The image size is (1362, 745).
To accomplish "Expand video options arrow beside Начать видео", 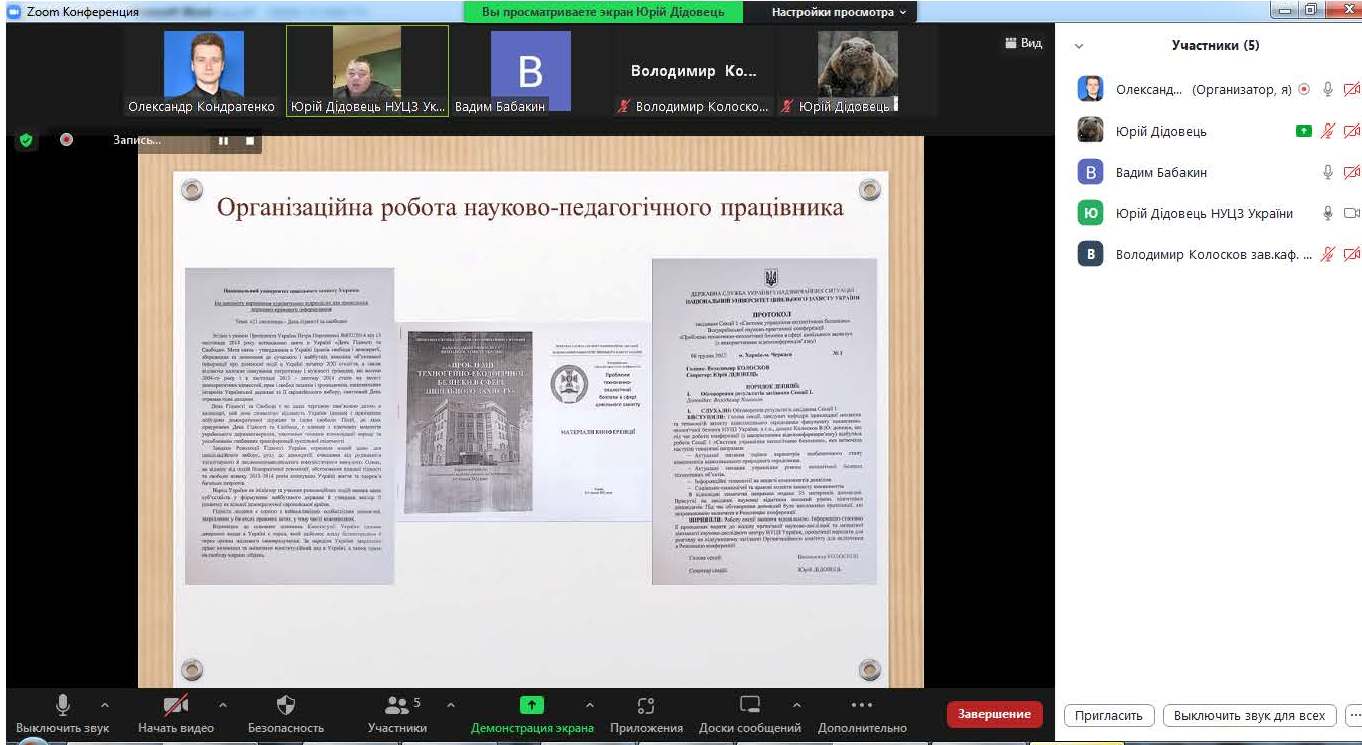I will click(x=222, y=704).
